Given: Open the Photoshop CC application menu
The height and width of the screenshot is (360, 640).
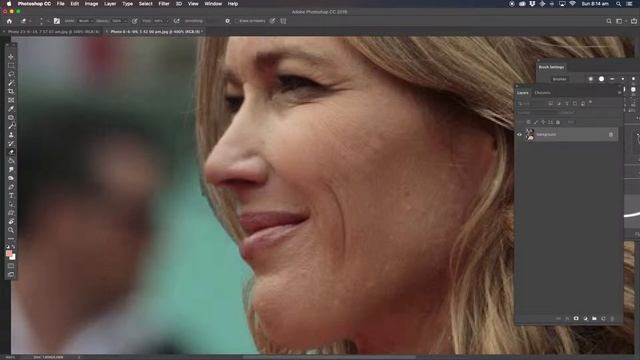Looking at the screenshot, I should click(34, 4).
